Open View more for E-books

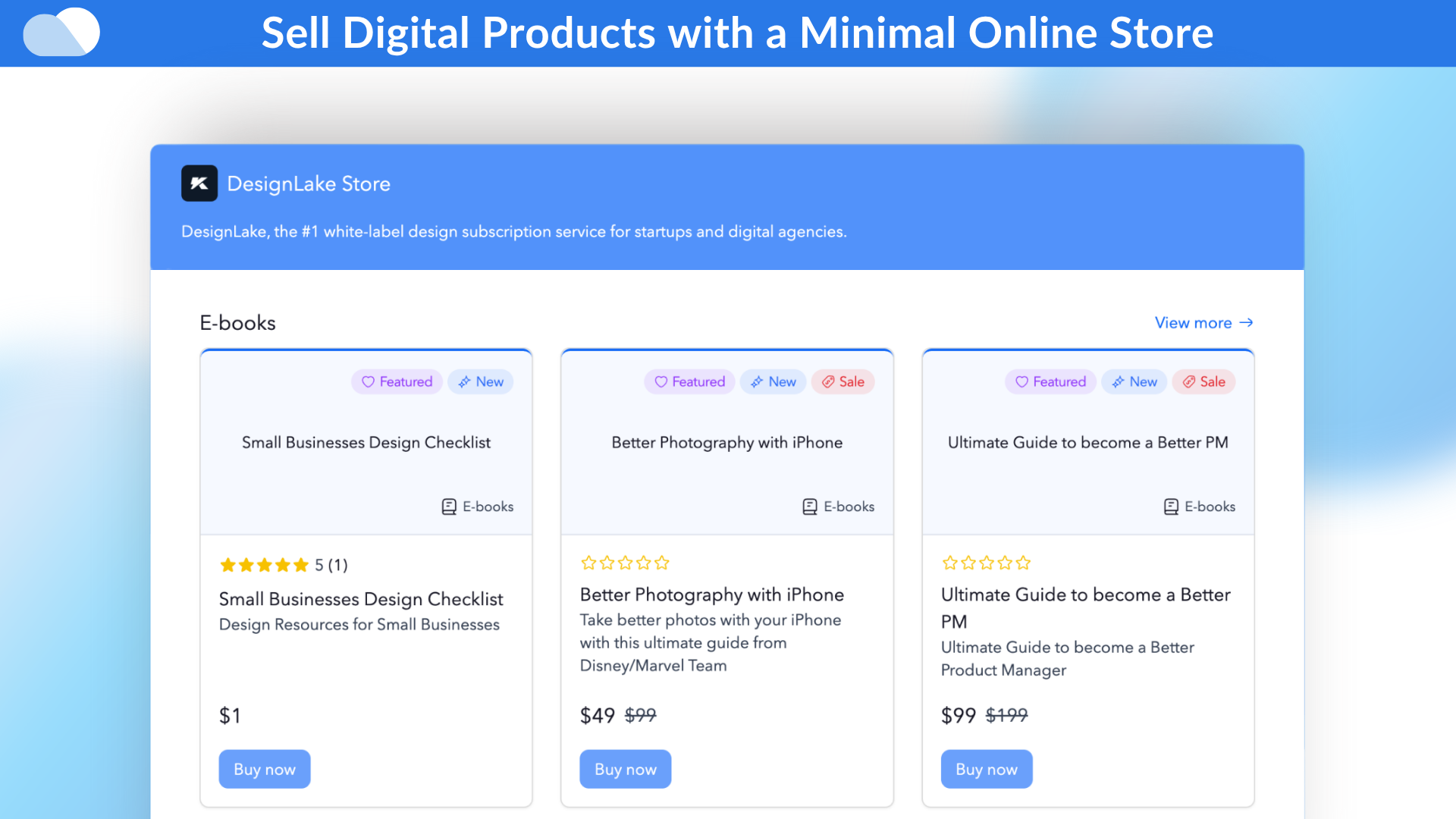1203,323
